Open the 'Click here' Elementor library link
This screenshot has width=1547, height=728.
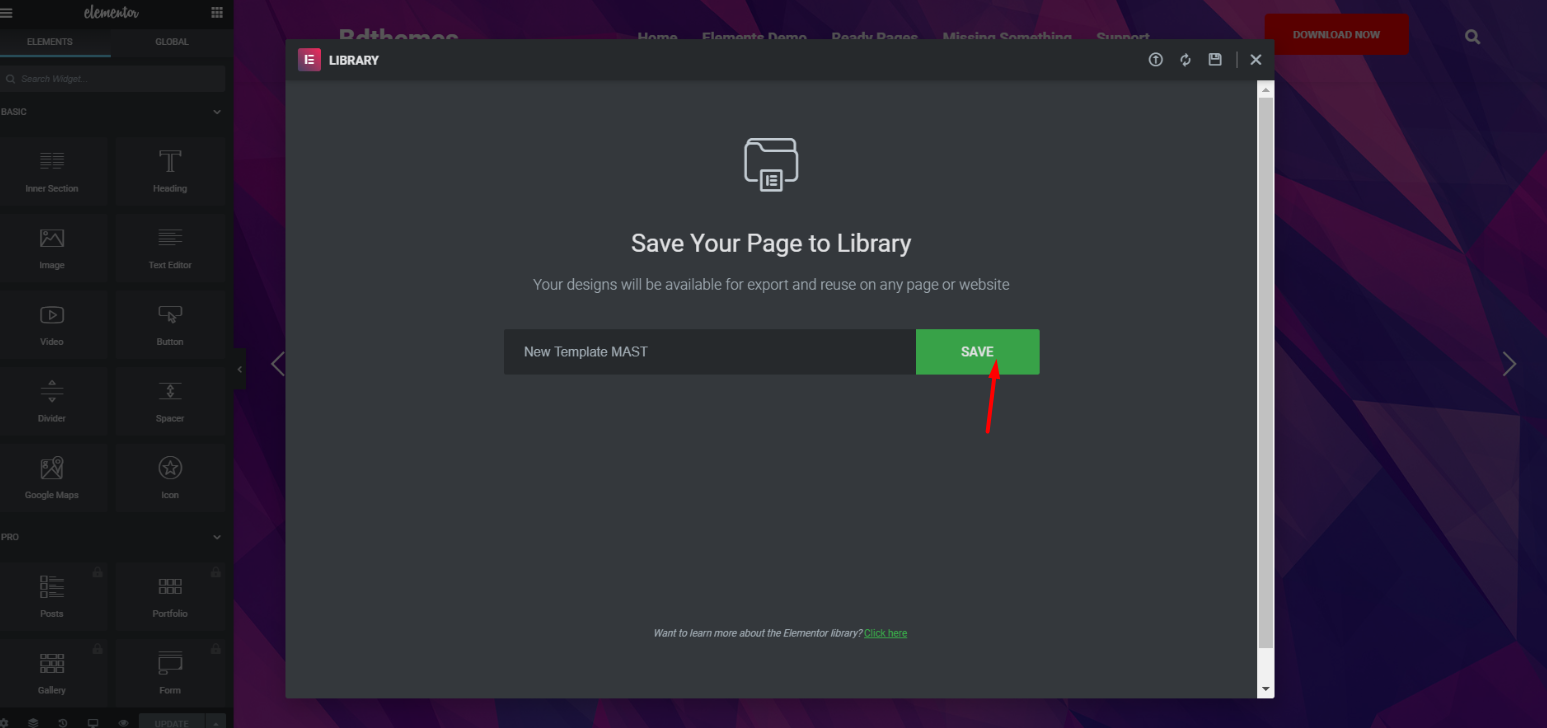click(x=885, y=633)
